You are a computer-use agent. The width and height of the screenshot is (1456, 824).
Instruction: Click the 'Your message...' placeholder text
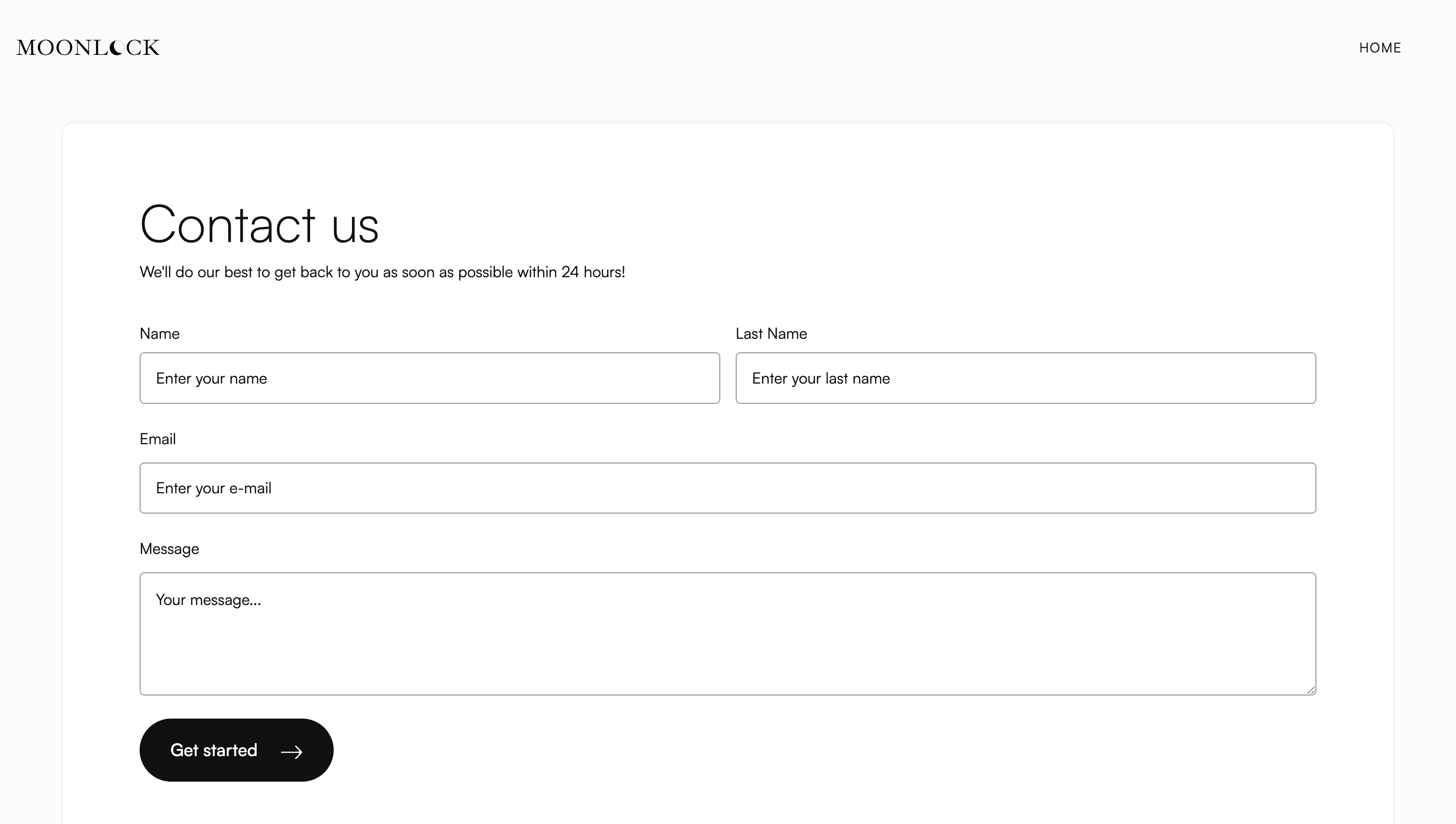tap(208, 601)
